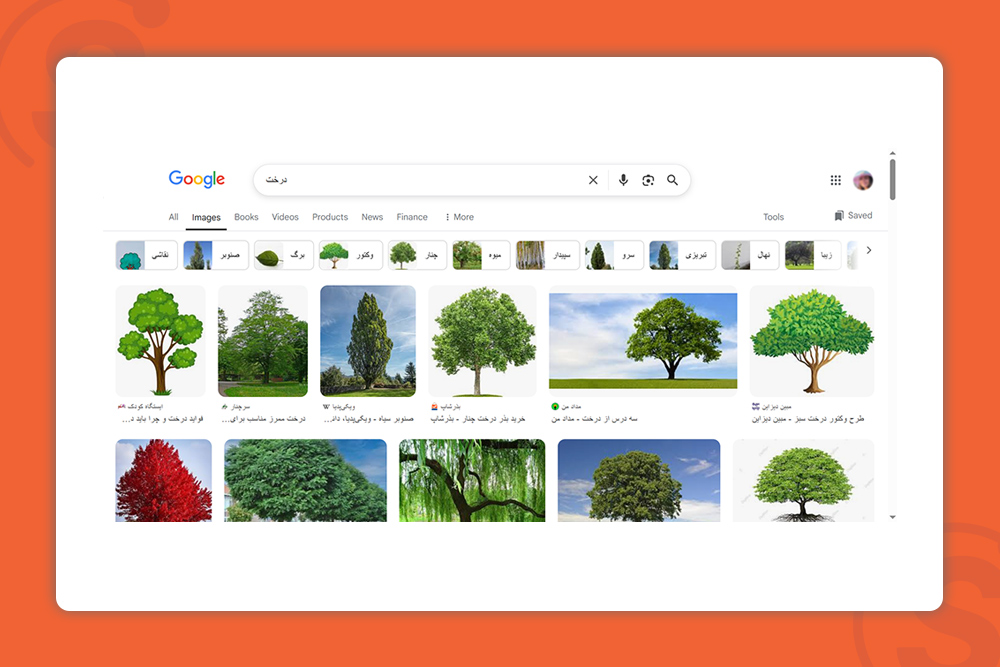Open the Google apps grid icon

coord(835,180)
